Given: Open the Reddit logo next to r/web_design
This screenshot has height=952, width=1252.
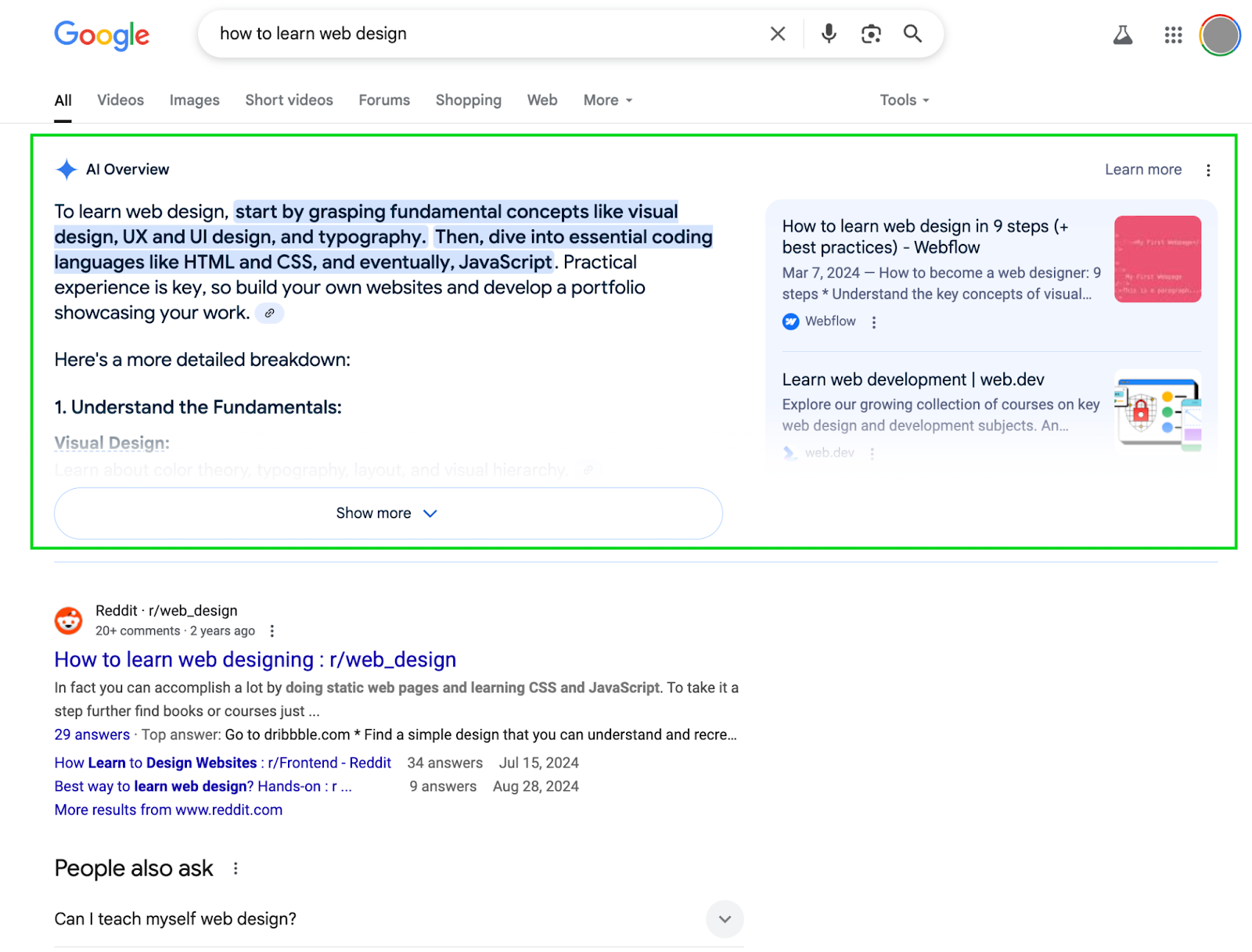Looking at the screenshot, I should tap(68, 620).
